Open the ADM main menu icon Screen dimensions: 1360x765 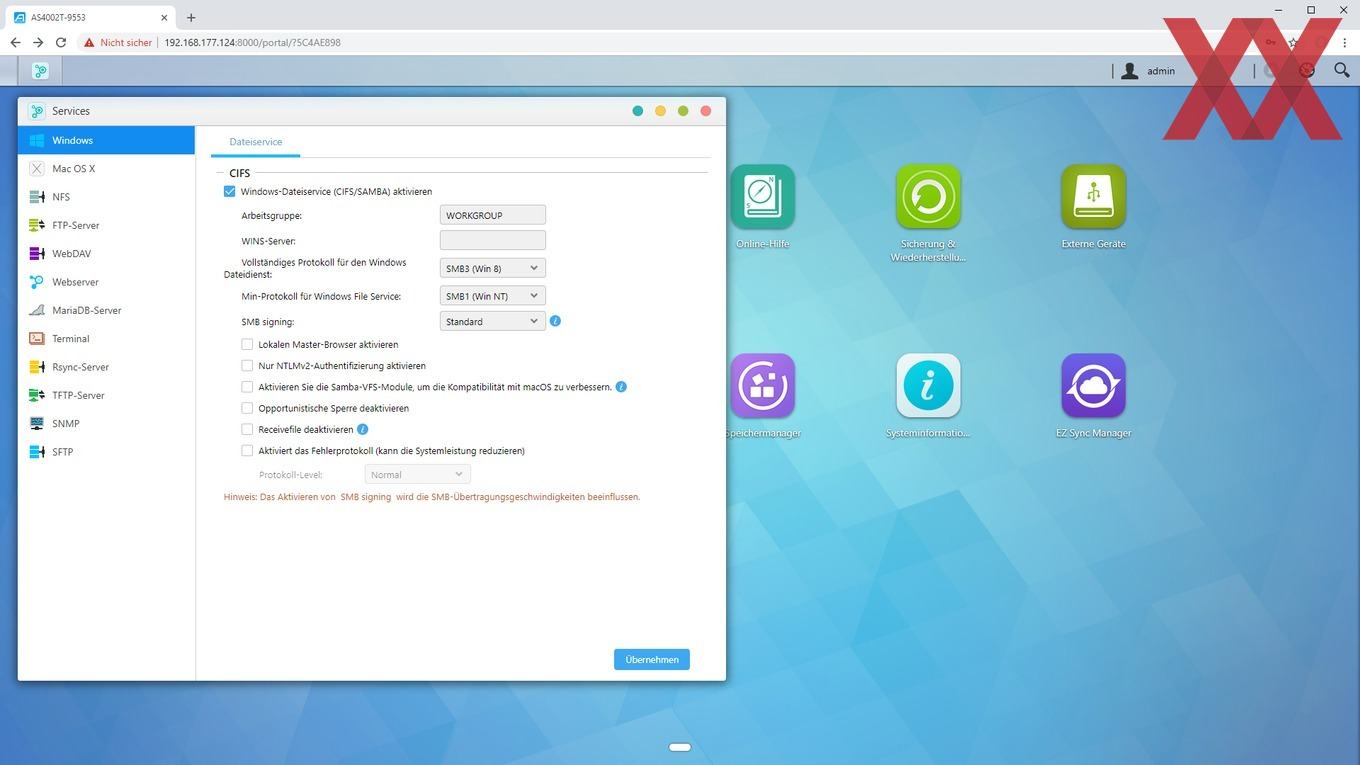coord(40,70)
